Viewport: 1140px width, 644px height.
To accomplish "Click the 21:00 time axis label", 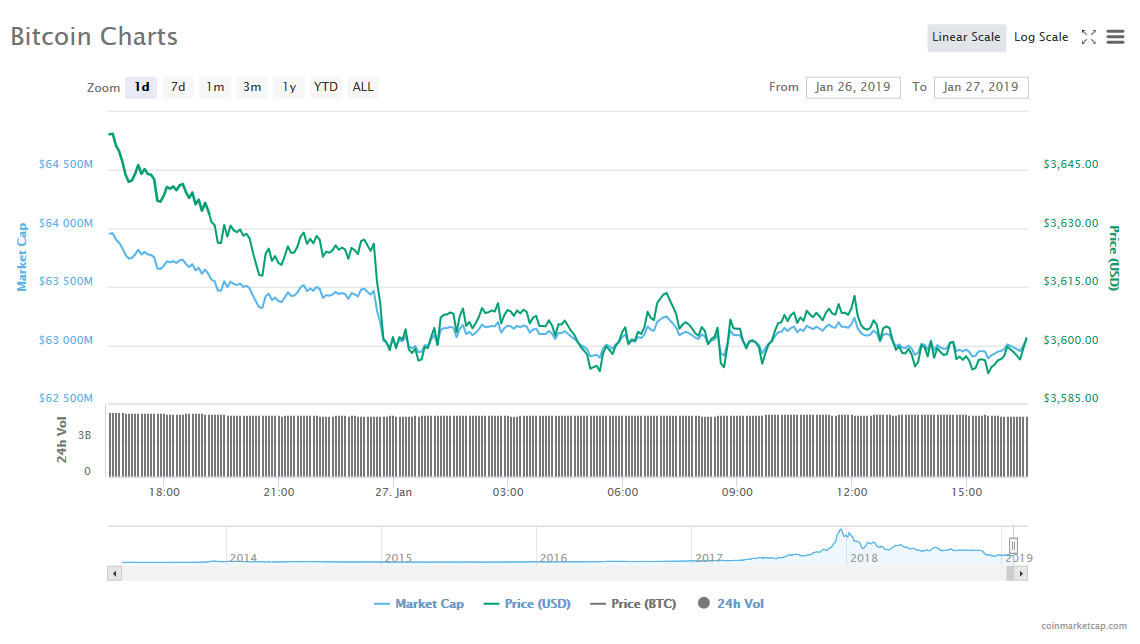I will point(279,492).
